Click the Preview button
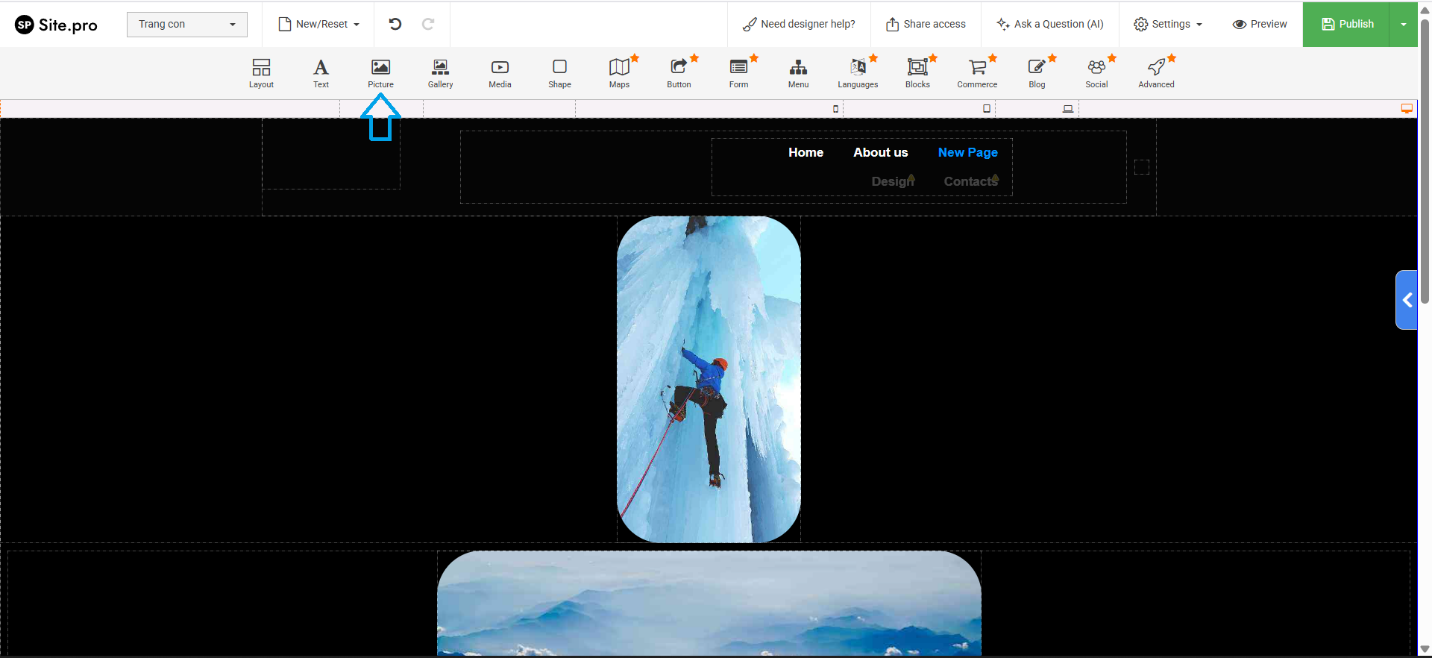1432x658 pixels. [1259, 24]
